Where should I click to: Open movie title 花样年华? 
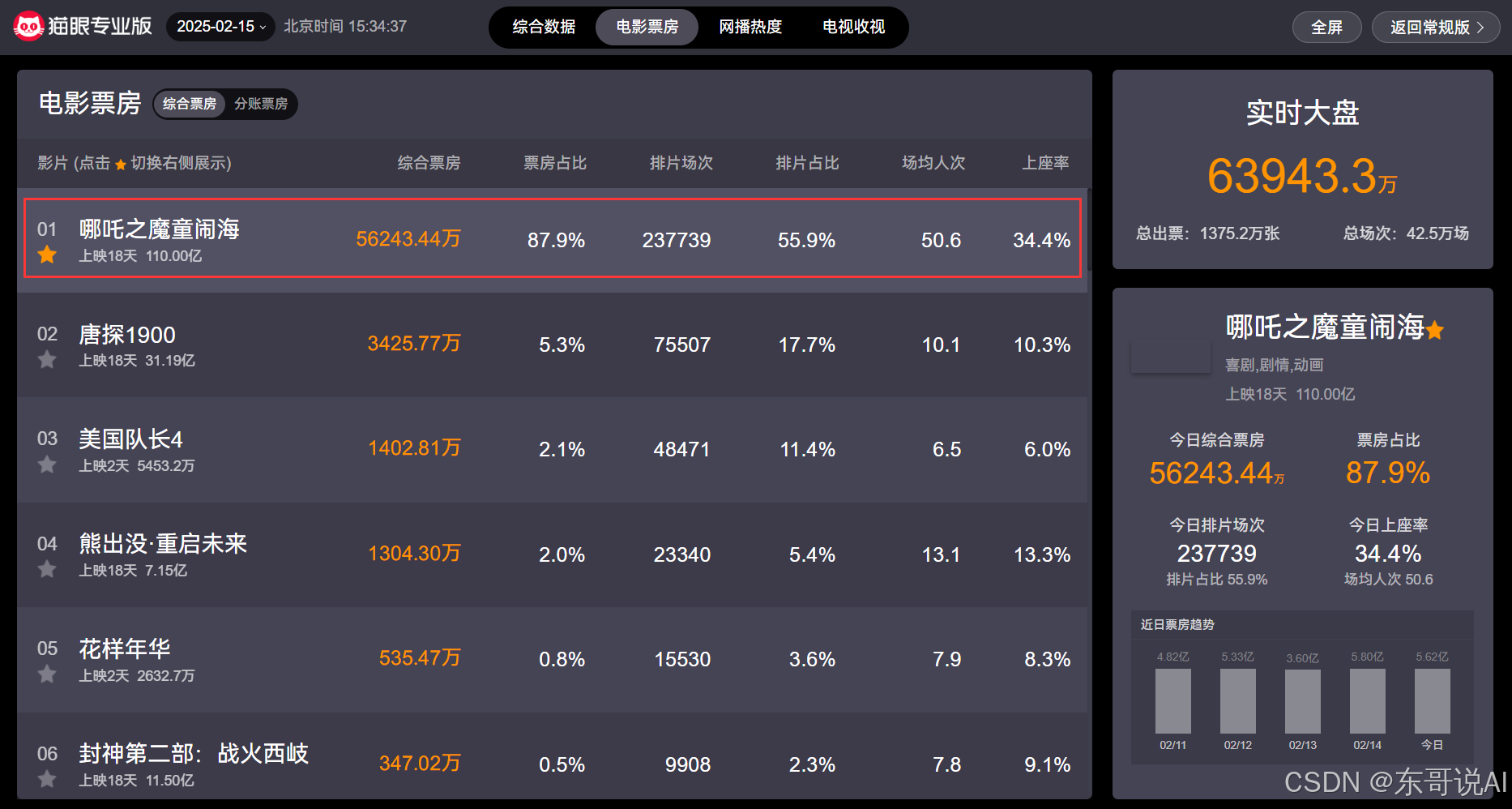(125, 648)
